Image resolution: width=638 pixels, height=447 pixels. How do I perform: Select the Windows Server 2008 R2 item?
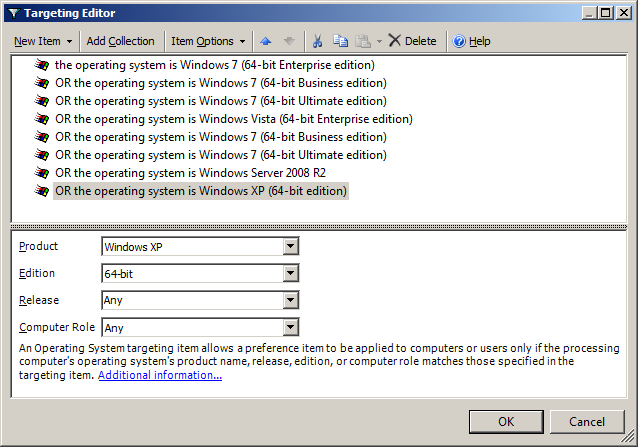[190, 173]
